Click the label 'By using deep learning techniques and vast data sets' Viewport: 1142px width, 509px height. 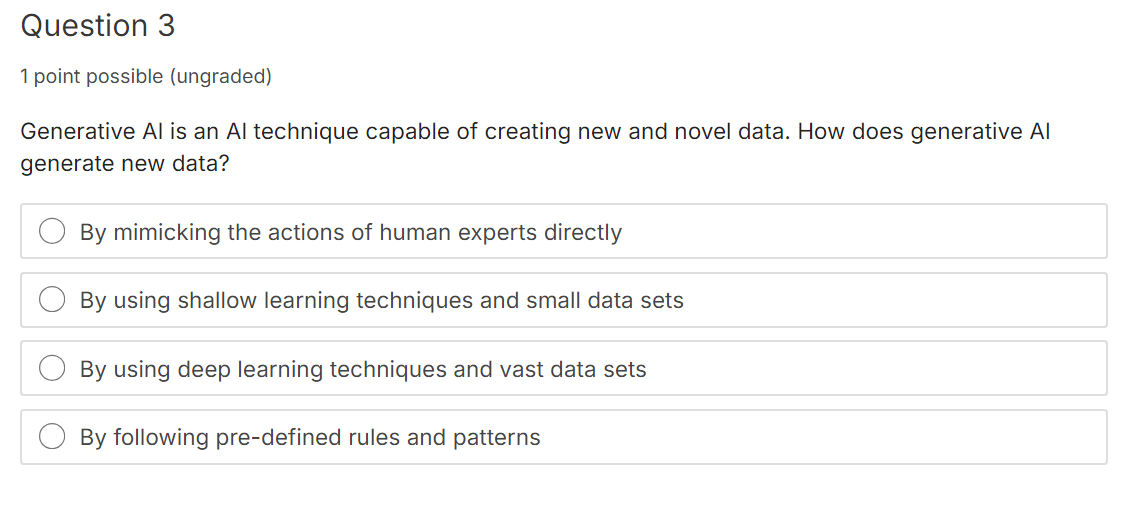(363, 369)
